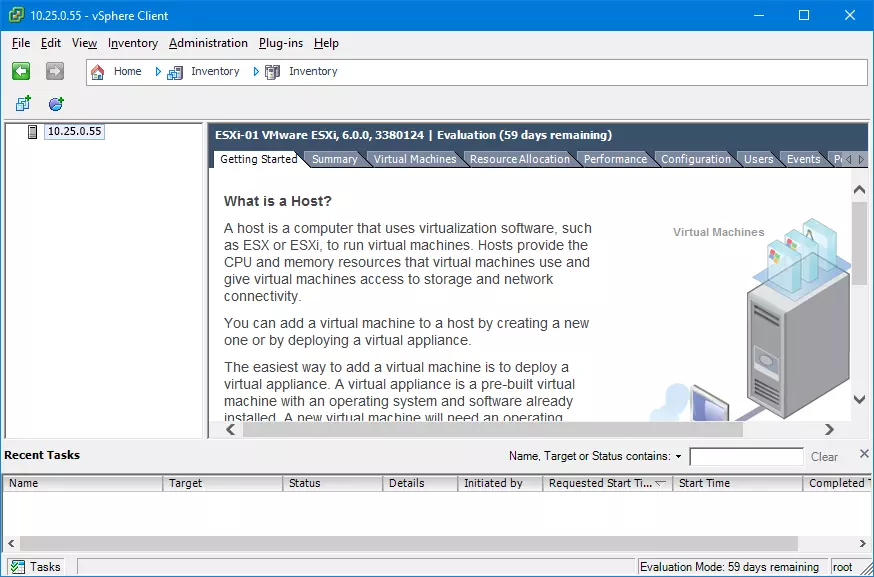874x577 pixels.
Task: Select host 10.25.0.55 in inventory tree
Action: [x=75, y=132]
